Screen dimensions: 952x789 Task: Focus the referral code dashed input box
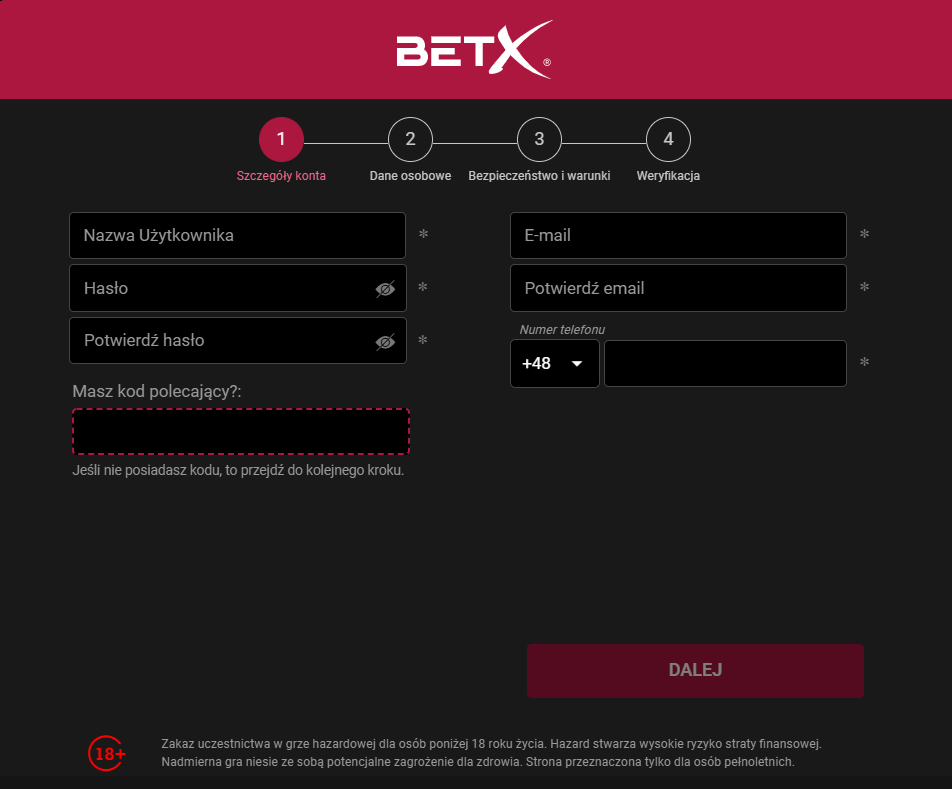pyautogui.click(x=241, y=432)
